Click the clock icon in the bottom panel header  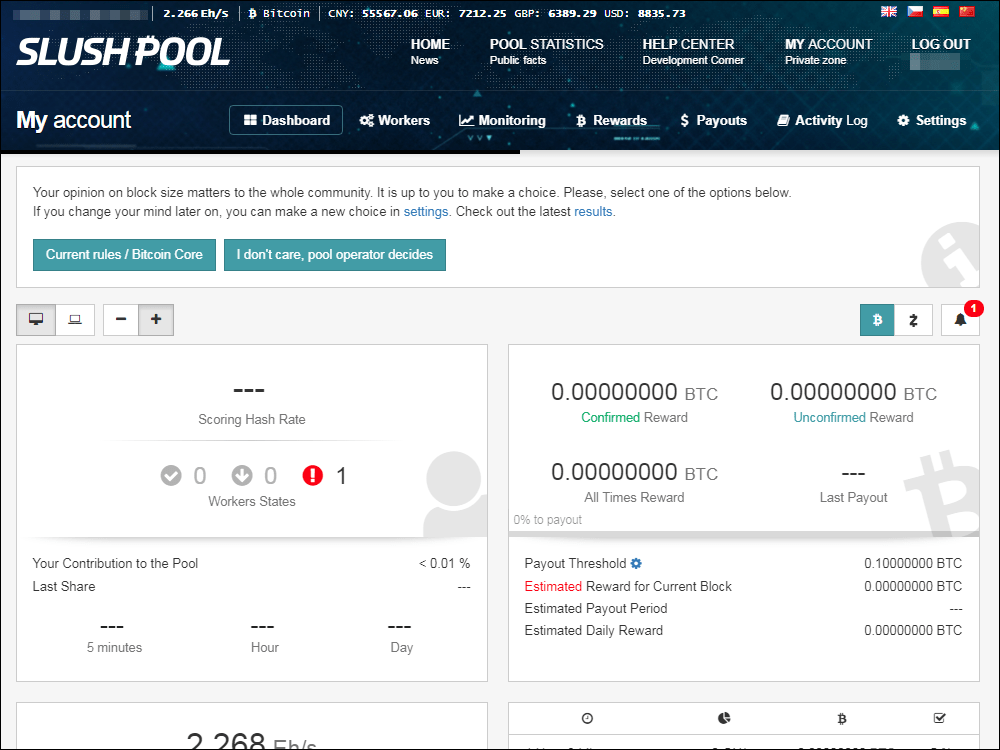pos(587,718)
